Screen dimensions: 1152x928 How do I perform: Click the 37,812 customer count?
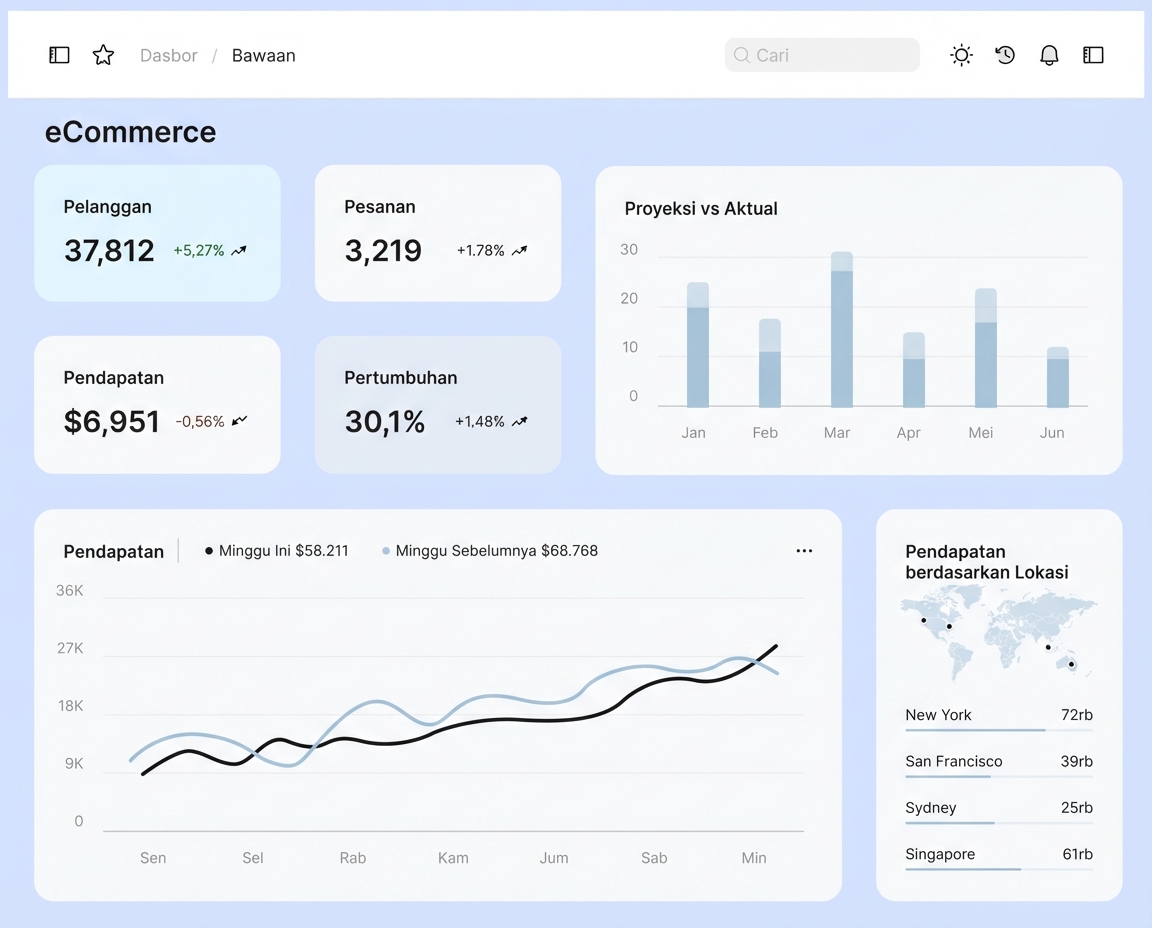pyautogui.click(x=109, y=251)
